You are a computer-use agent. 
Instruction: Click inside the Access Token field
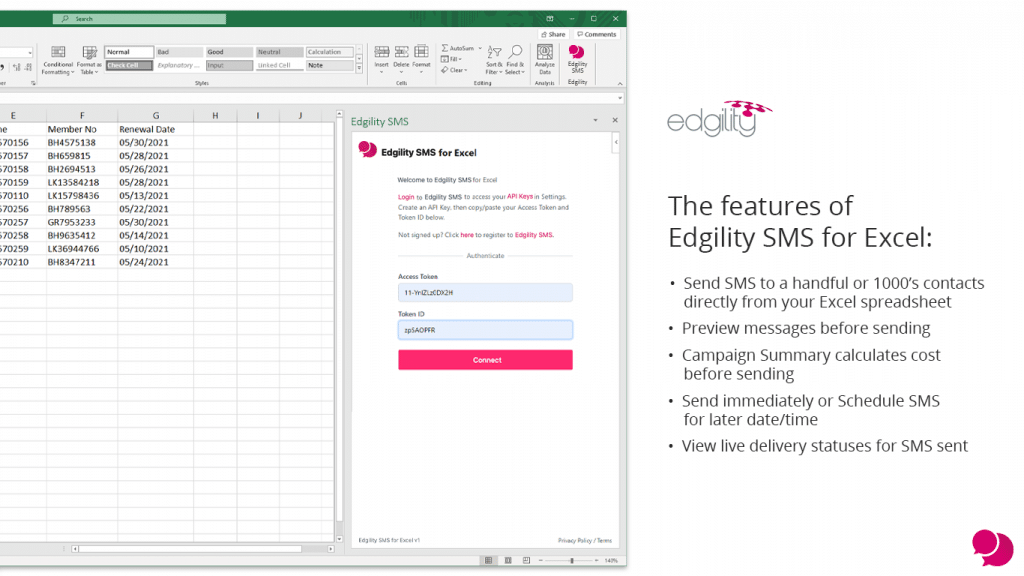click(x=485, y=291)
